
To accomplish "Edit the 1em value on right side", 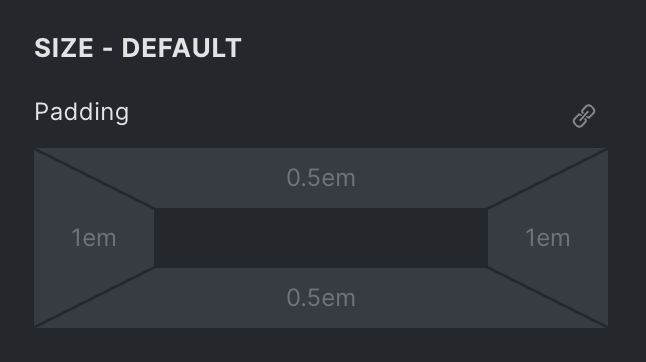I will pyautogui.click(x=548, y=238).
